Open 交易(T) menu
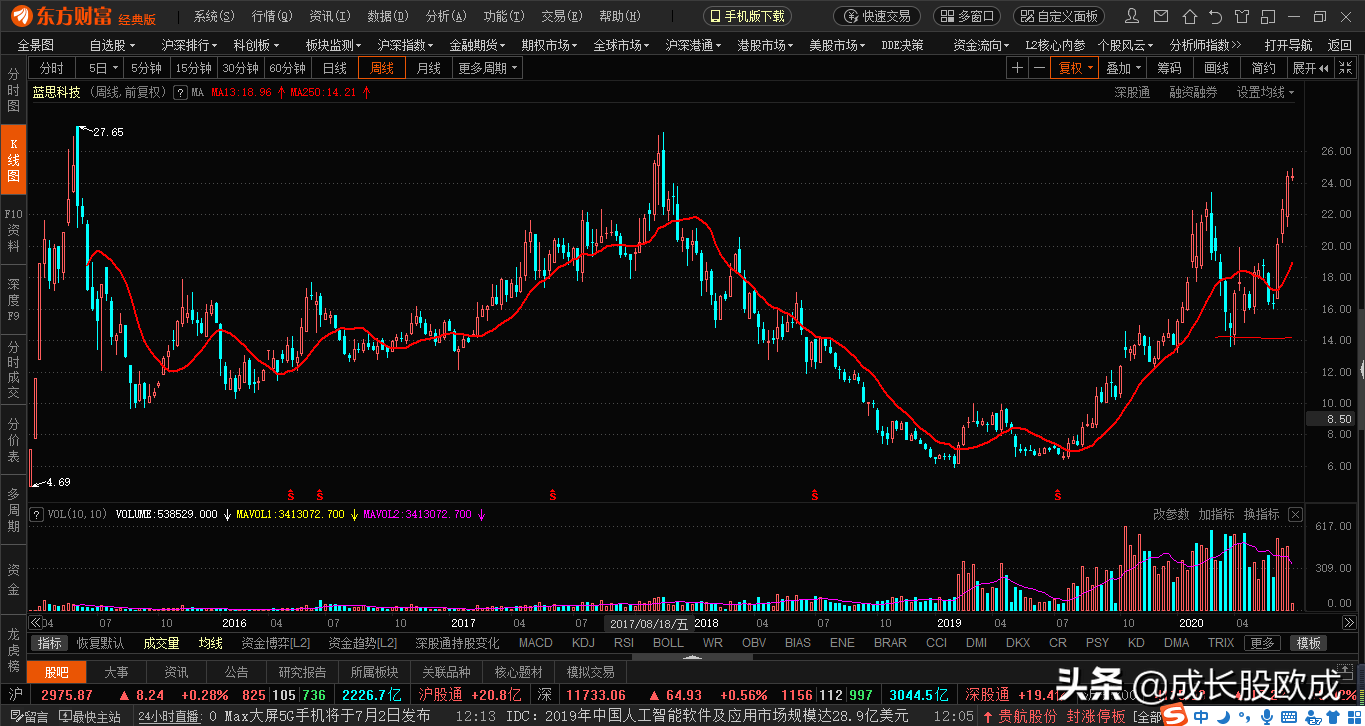This screenshot has height=726, width=1365. click(561, 16)
